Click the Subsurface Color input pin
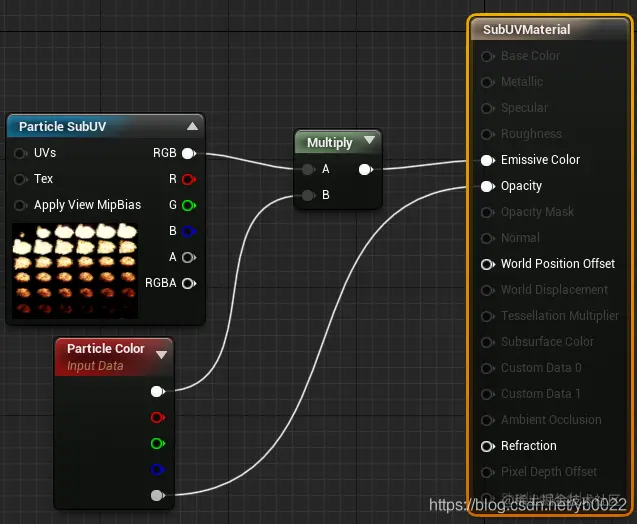The height and width of the screenshot is (524, 637). 488,342
